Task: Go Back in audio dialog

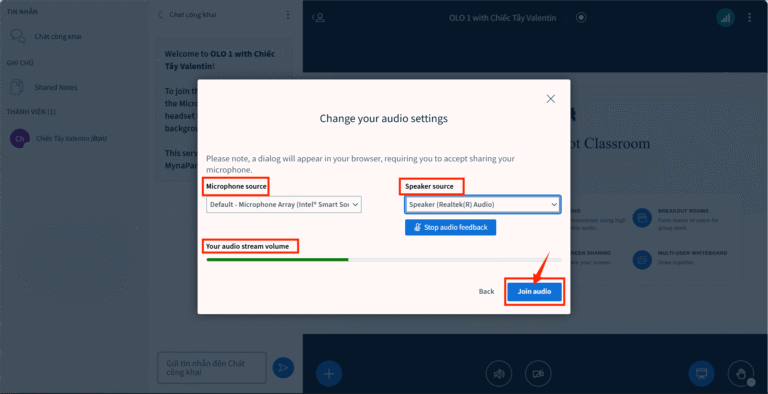Action: click(x=486, y=292)
